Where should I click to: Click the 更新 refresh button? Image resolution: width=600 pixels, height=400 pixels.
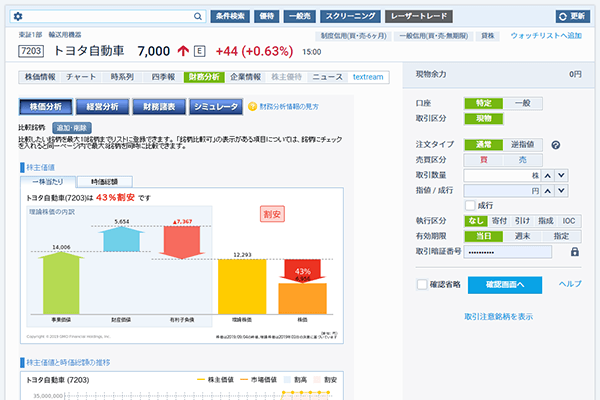pos(572,16)
